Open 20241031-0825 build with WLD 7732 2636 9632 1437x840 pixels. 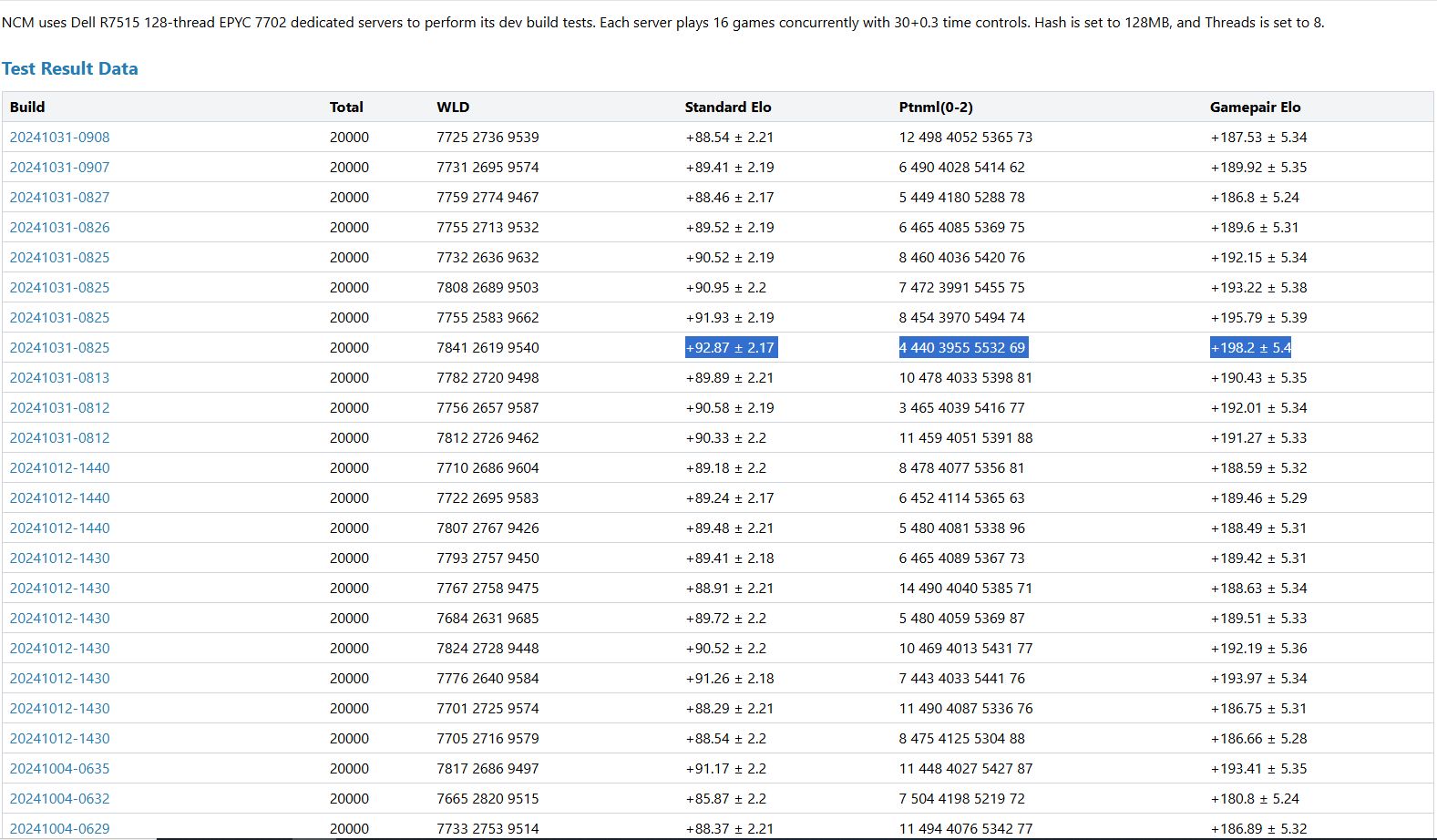(x=59, y=257)
